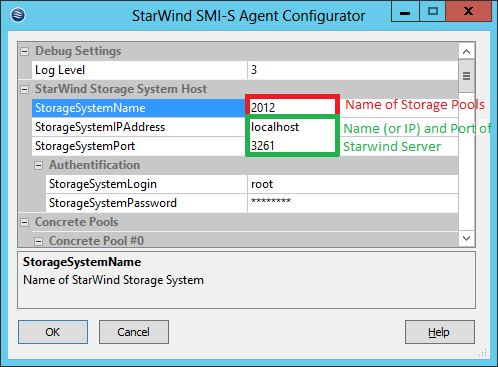
Task: Edit the StorageSystemIPAddress localhost field
Action: 292,127
